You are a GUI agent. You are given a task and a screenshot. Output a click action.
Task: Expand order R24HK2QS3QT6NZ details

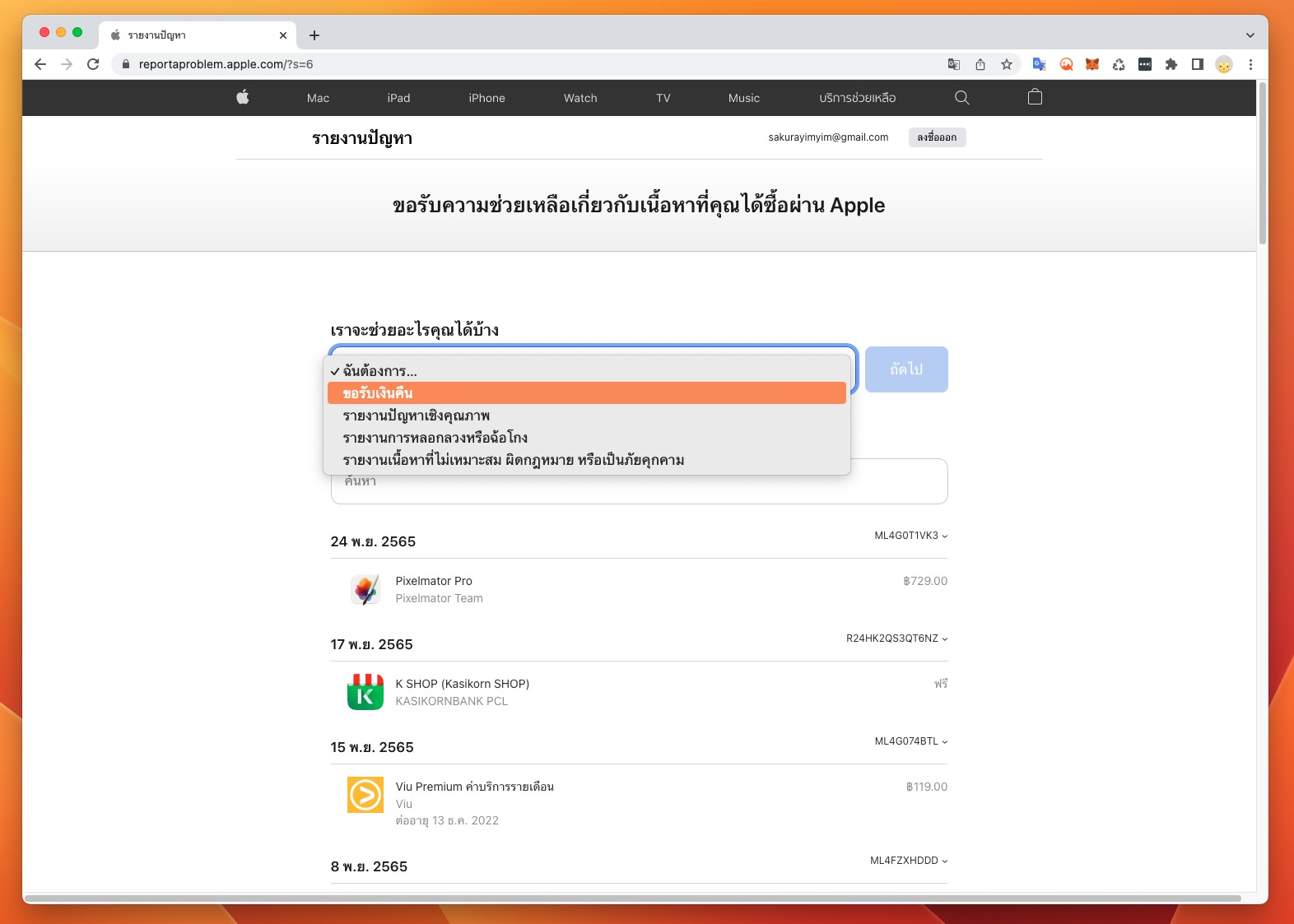click(x=896, y=638)
